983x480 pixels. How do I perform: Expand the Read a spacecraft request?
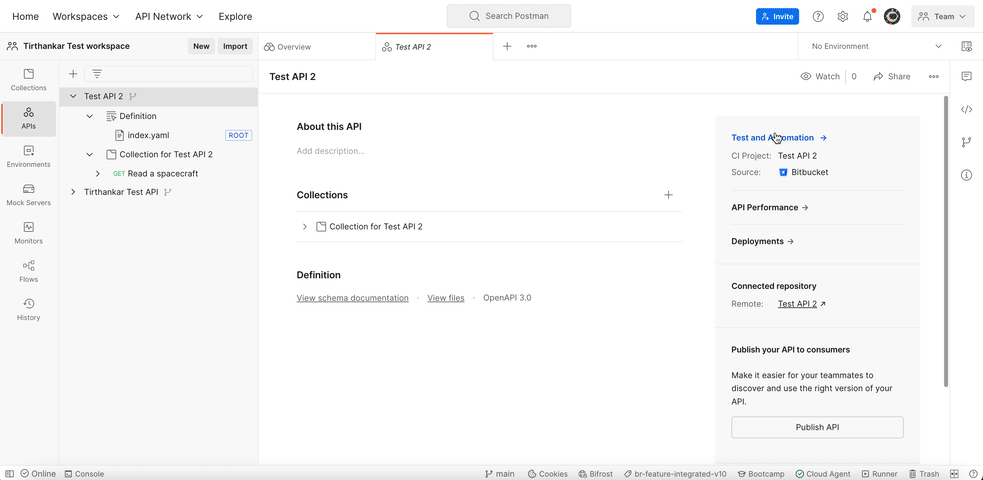[98, 174]
